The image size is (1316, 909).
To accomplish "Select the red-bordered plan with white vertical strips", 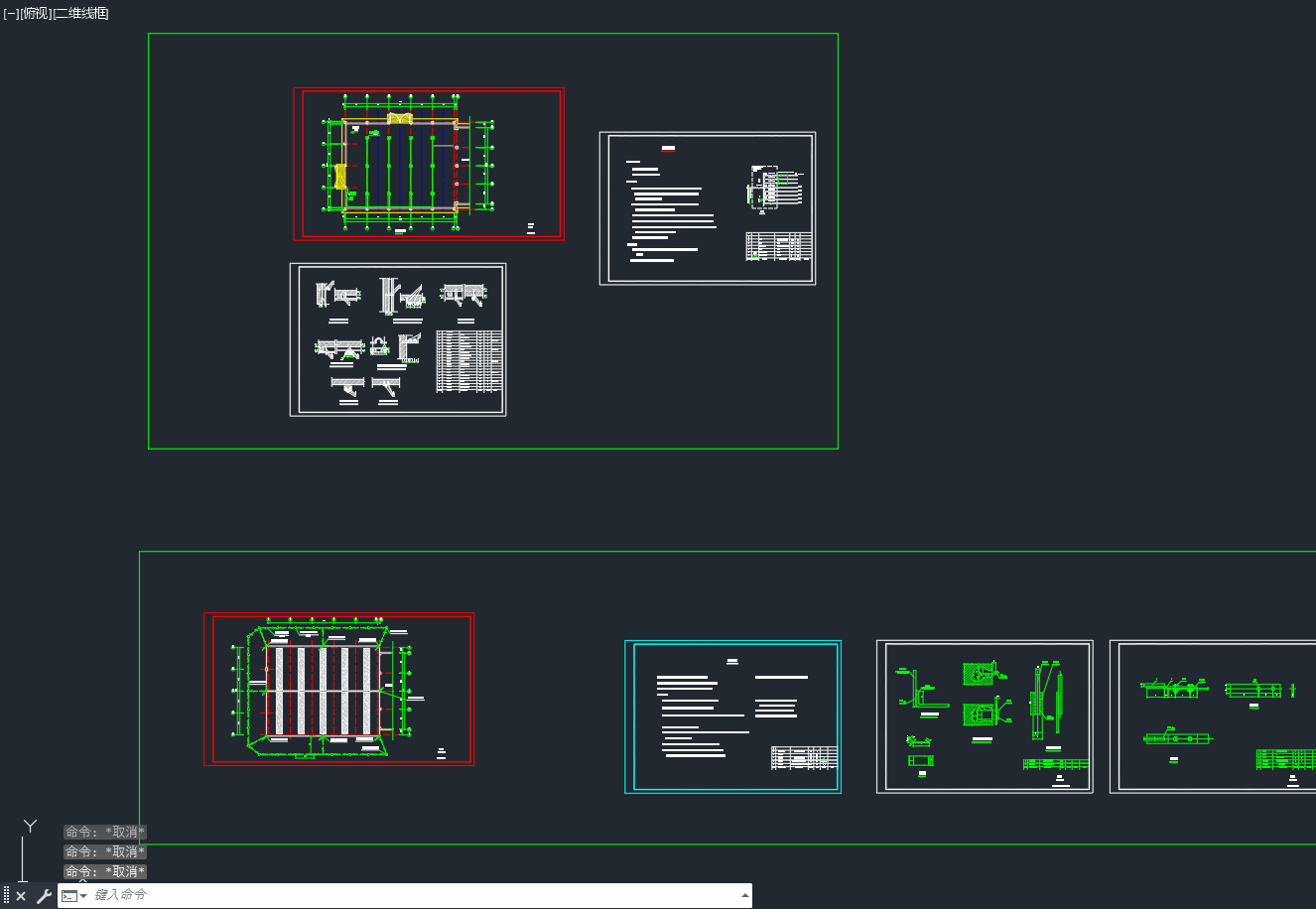I will click(x=339, y=689).
